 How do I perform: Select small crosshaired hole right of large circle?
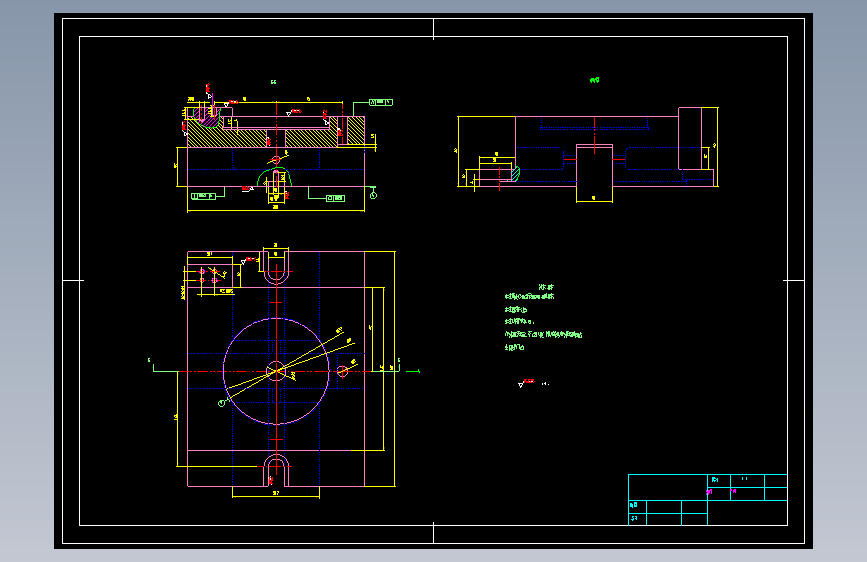click(343, 371)
